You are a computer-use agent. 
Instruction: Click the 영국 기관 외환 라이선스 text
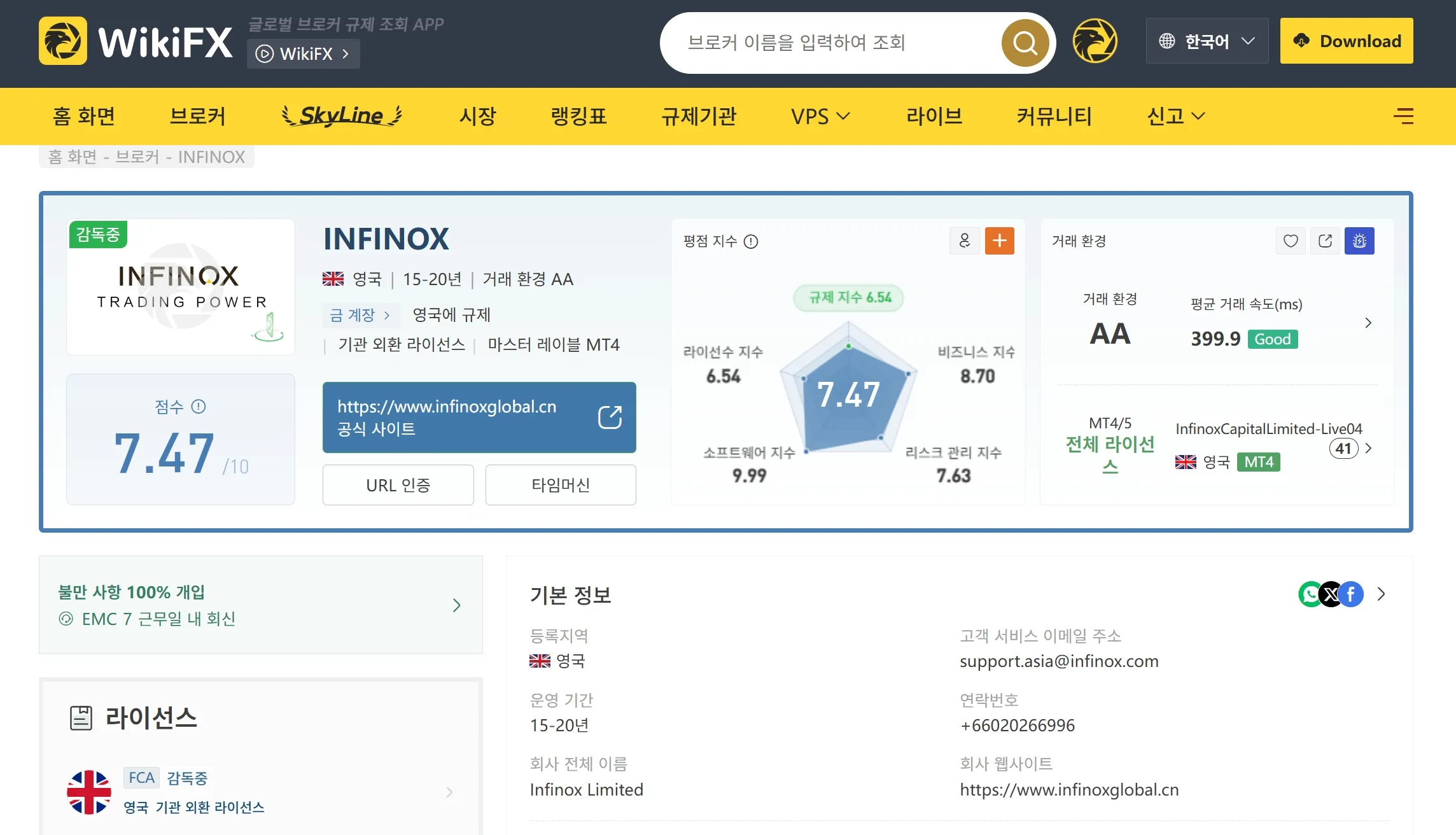tap(194, 807)
